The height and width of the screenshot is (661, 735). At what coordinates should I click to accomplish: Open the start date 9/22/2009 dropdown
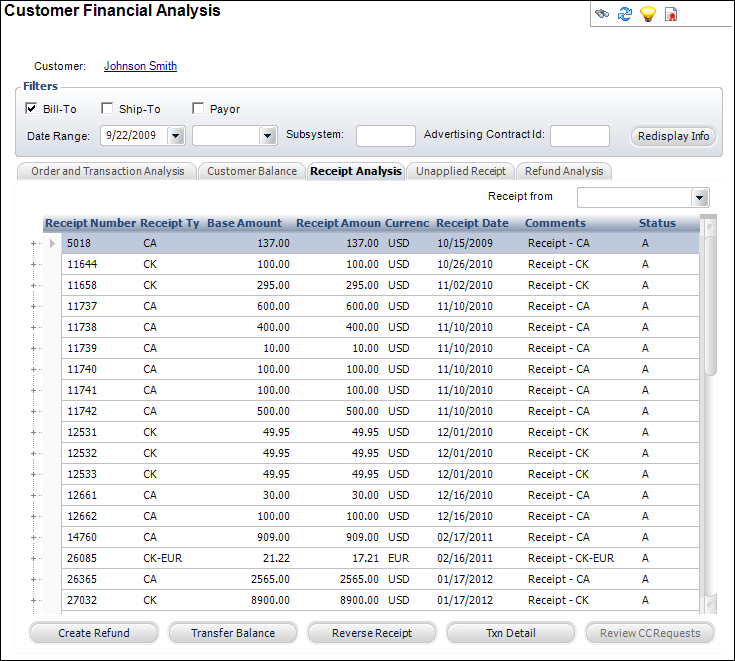pyautogui.click(x=176, y=135)
